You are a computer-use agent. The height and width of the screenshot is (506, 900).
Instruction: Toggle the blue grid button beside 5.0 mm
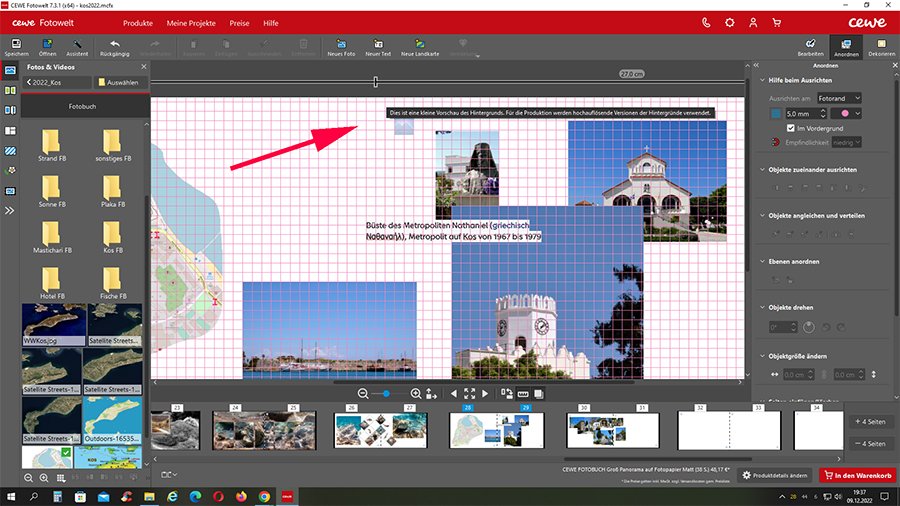pyautogui.click(x=775, y=114)
